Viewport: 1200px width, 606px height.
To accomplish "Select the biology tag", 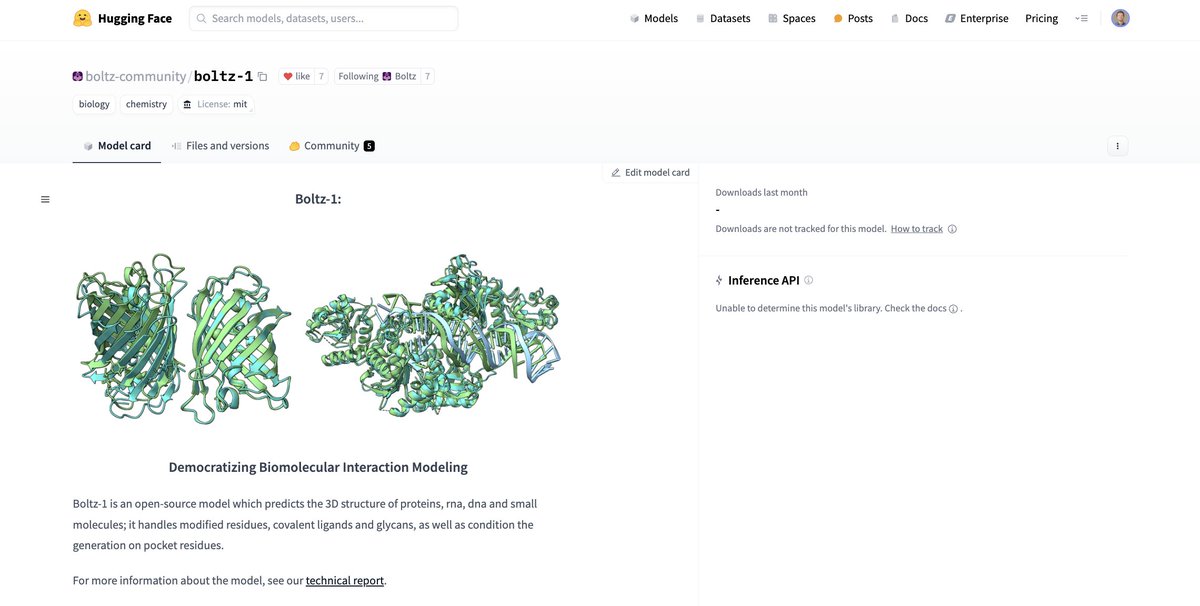I will [95, 104].
